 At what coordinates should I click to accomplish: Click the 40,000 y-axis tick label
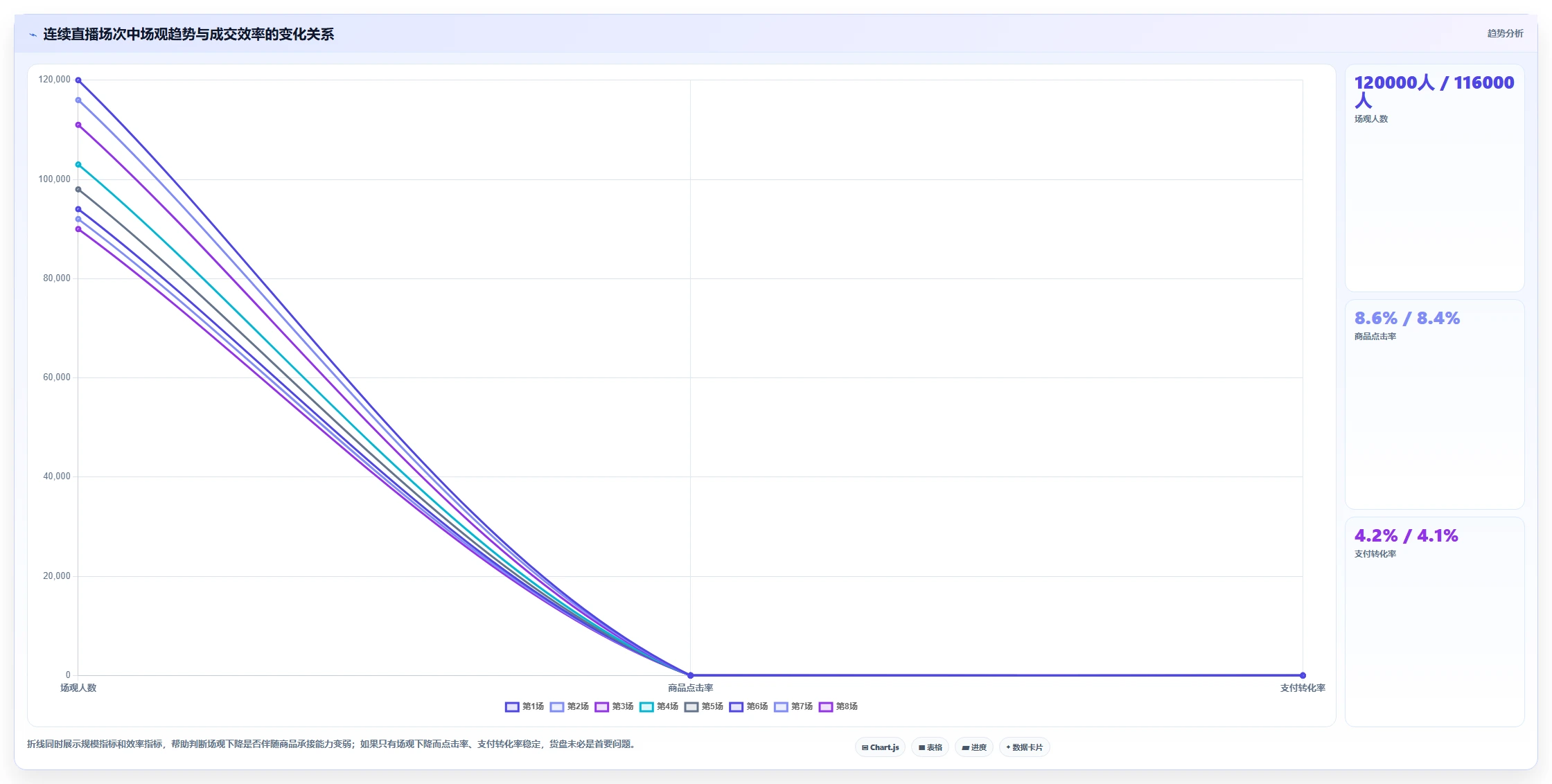[x=57, y=476]
